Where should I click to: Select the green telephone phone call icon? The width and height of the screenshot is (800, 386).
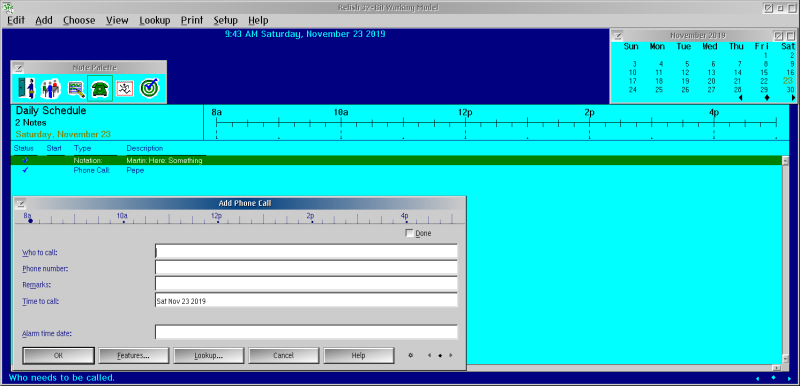point(100,88)
